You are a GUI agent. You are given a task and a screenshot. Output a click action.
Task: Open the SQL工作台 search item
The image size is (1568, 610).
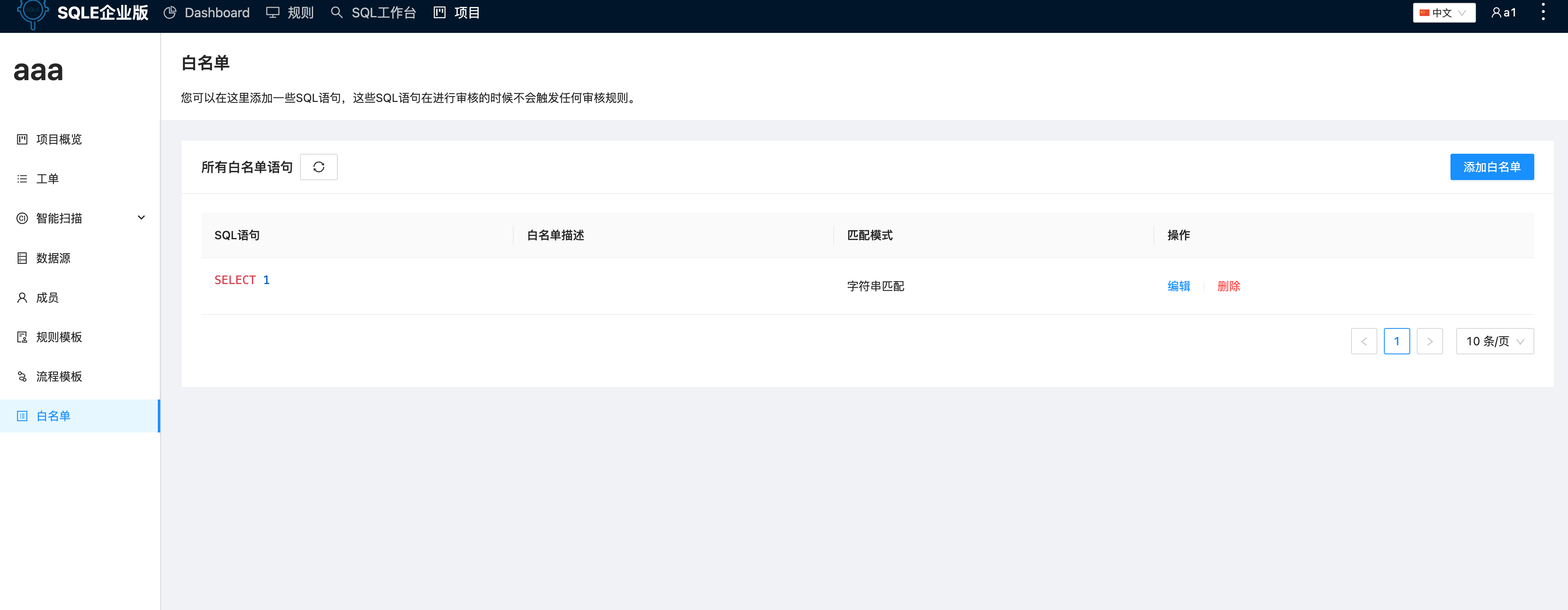pos(383,12)
